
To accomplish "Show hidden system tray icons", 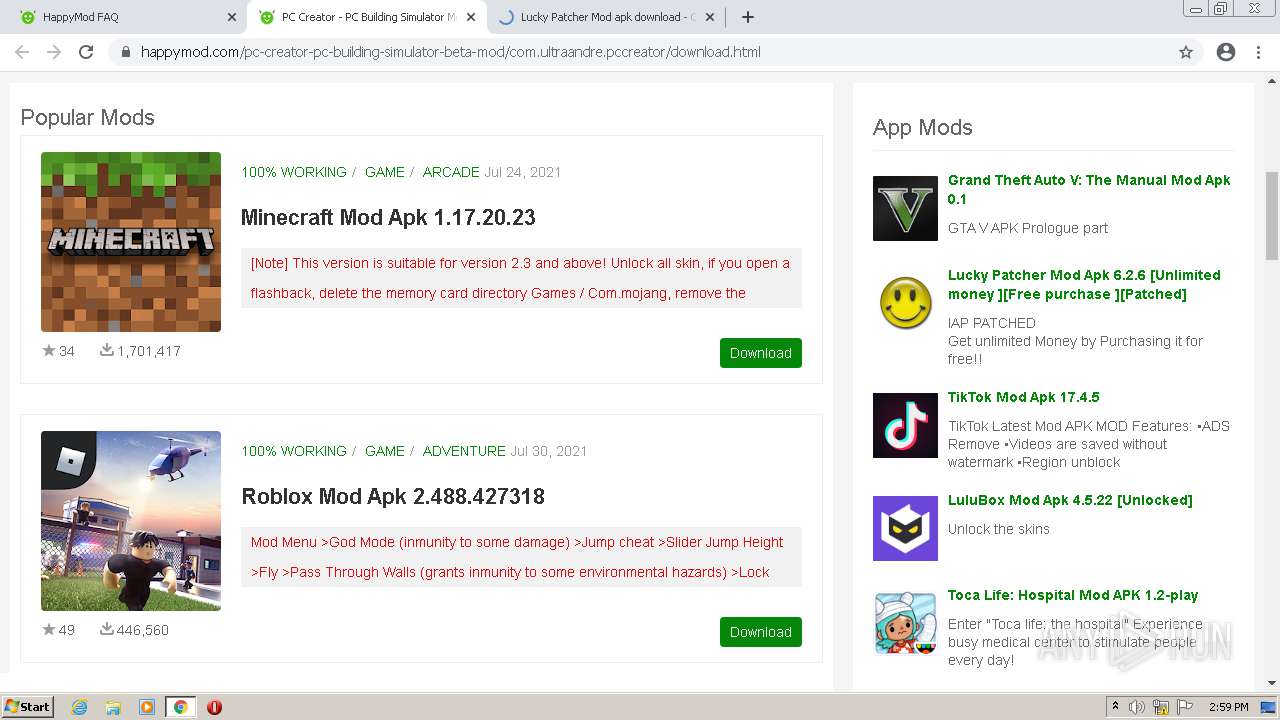I will coord(1115,707).
